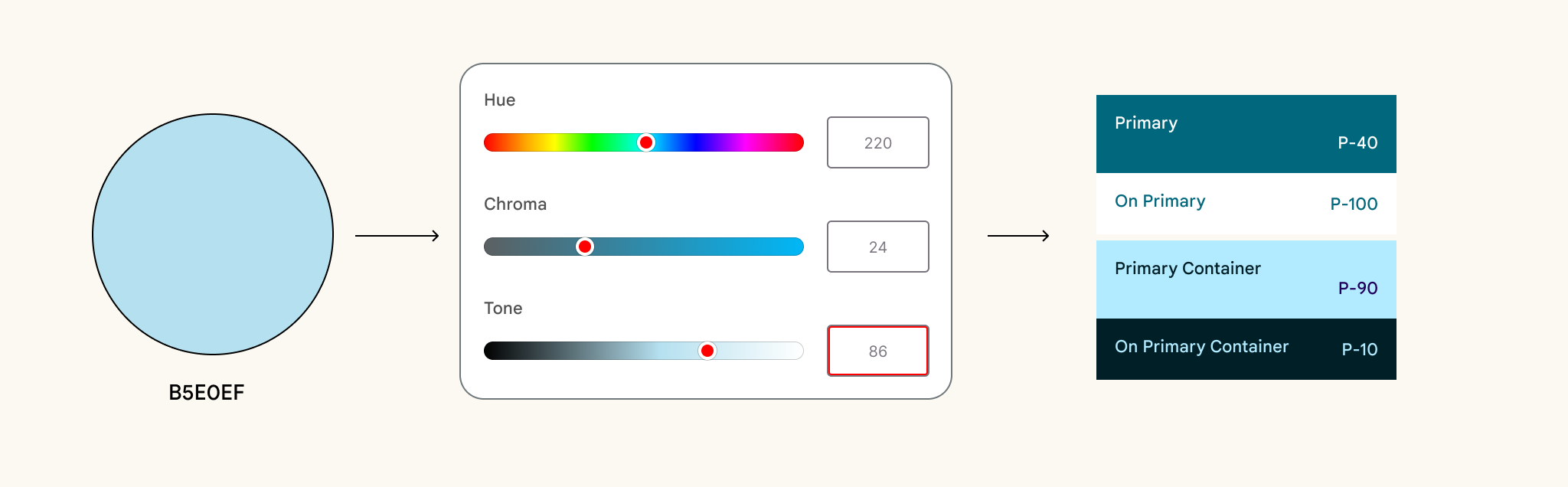
Task: Click the Tone heading label
Action: coord(503,309)
